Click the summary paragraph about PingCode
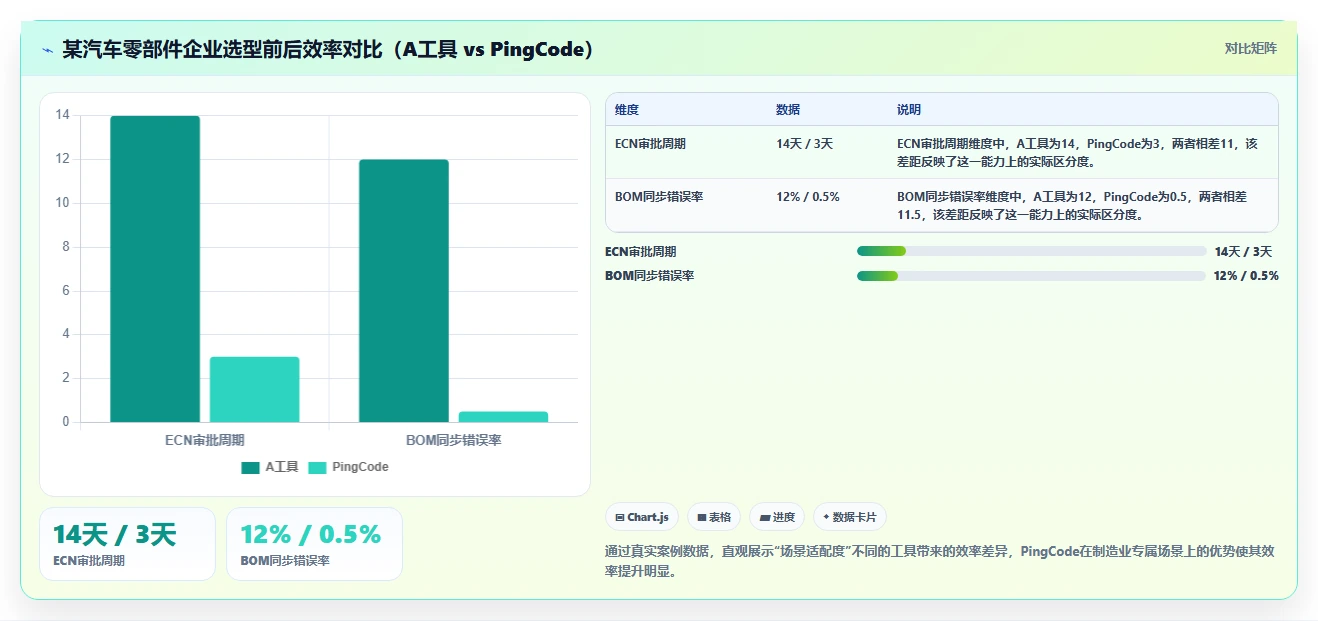The width and height of the screenshot is (1318, 621). (939, 563)
